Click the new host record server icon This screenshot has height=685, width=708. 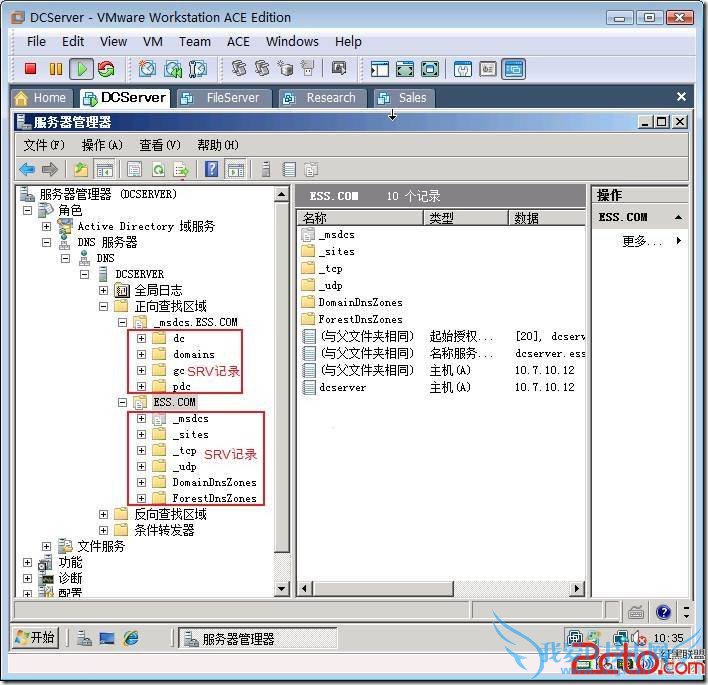(266, 169)
